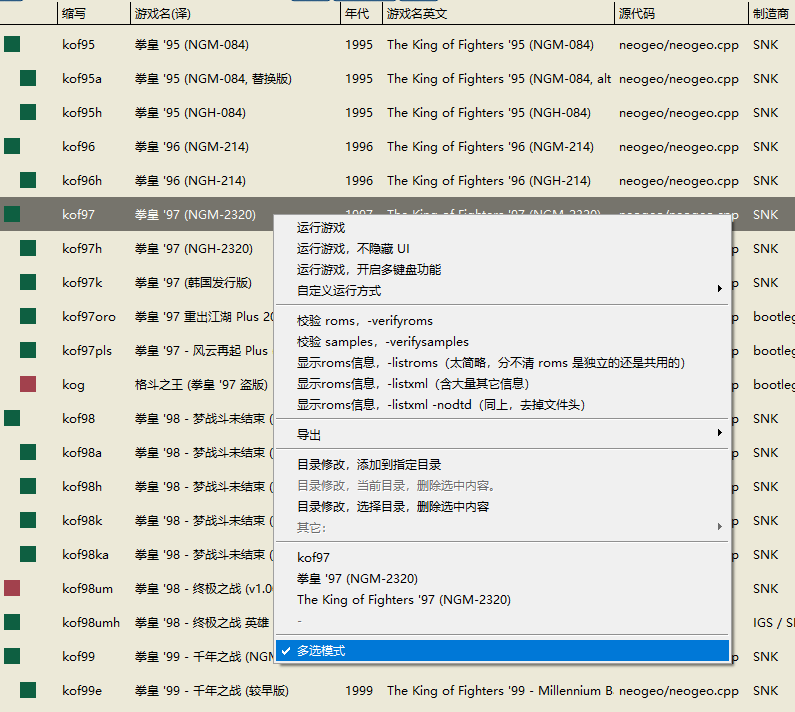
Task: Click the green status icon for kof97pls
Action: coord(28,350)
